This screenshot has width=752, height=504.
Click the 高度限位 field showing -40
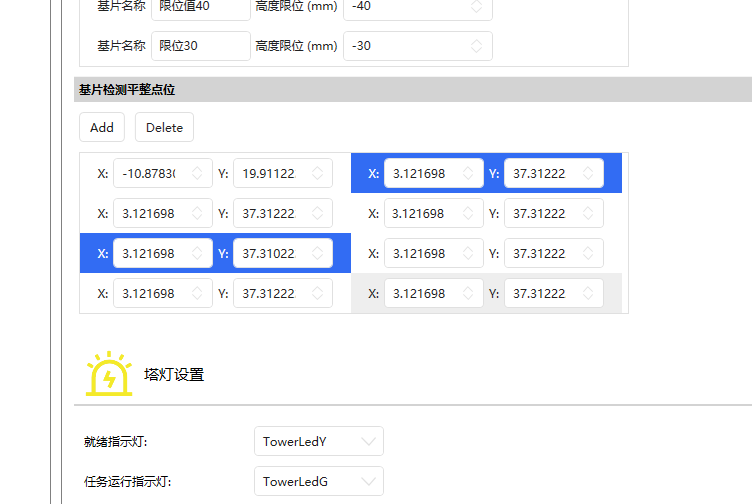pos(405,7)
